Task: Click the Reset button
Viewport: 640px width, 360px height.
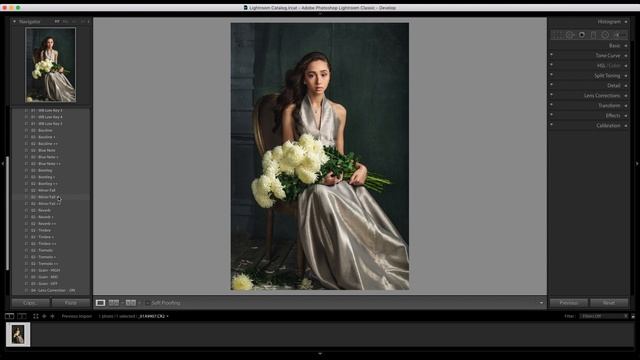Action: coord(609,303)
